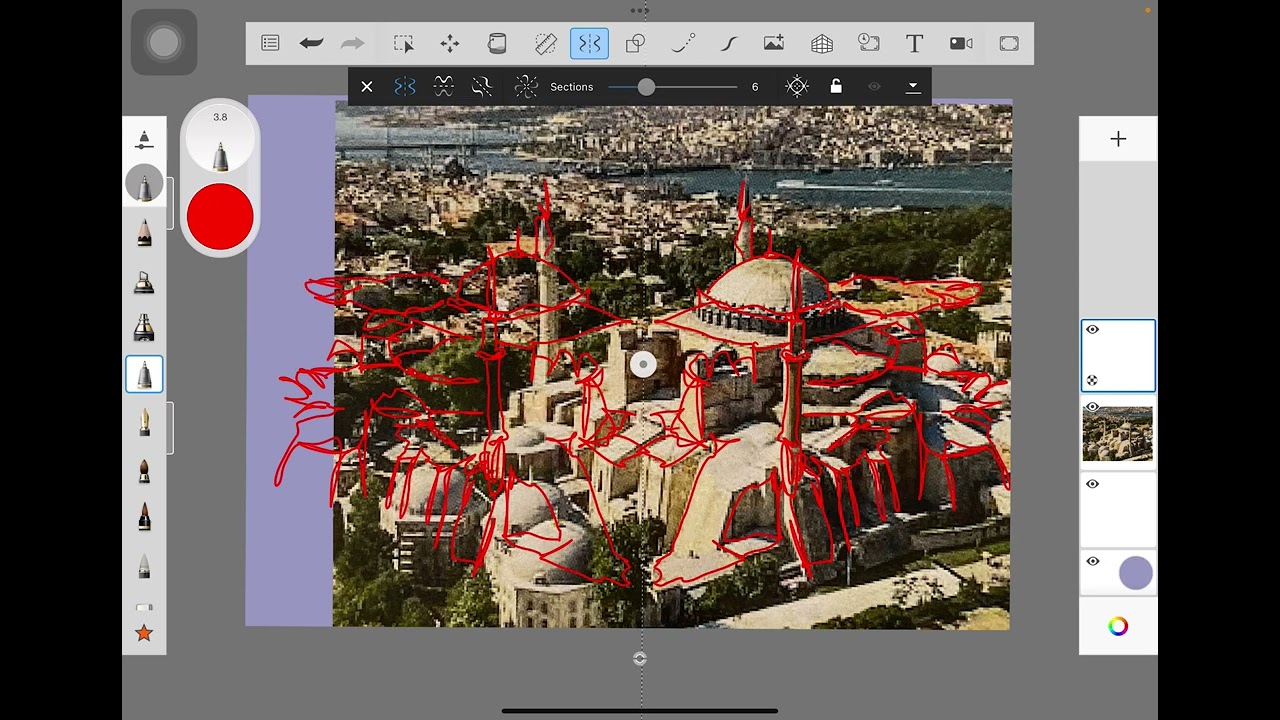Open the Ruler guides tool
1280x720 pixels.
(545, 43)
